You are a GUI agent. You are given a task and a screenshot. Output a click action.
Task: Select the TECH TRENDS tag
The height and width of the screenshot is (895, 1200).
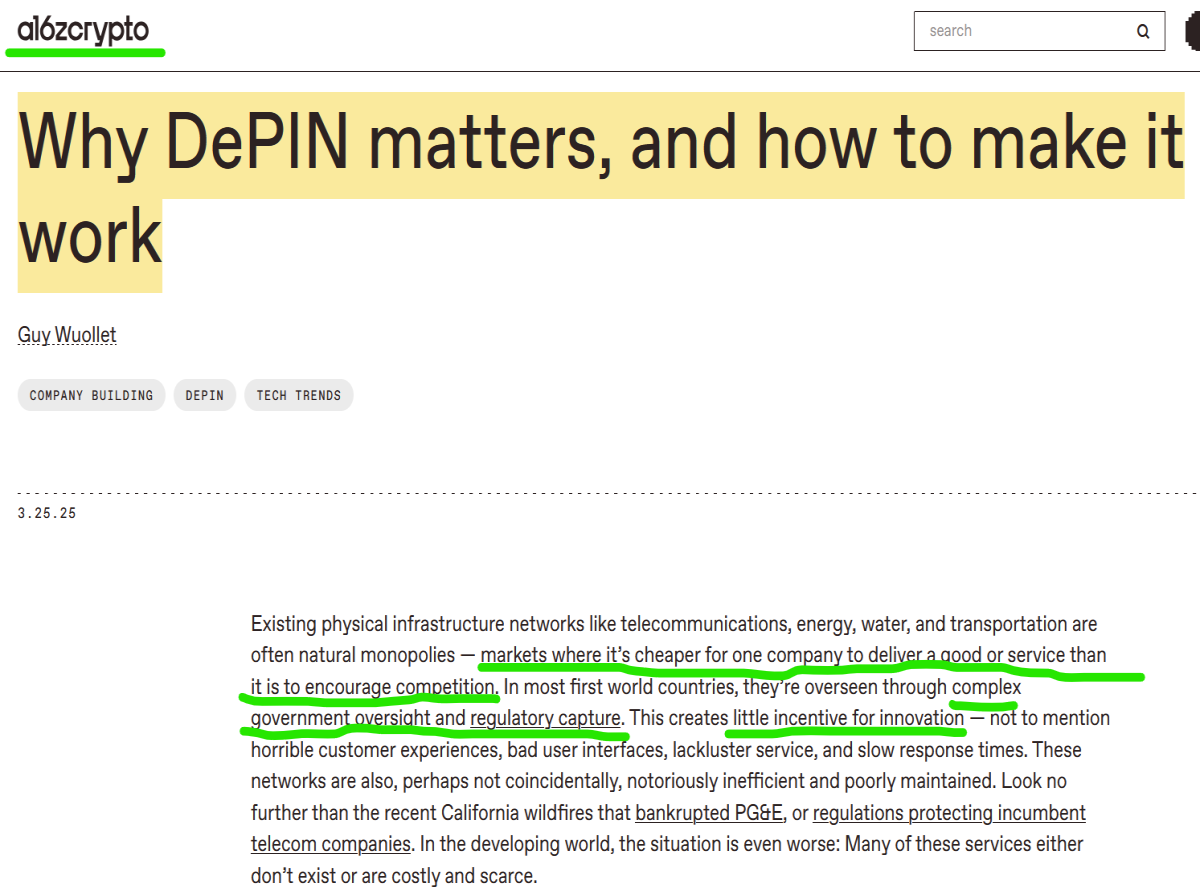point(298,395)
